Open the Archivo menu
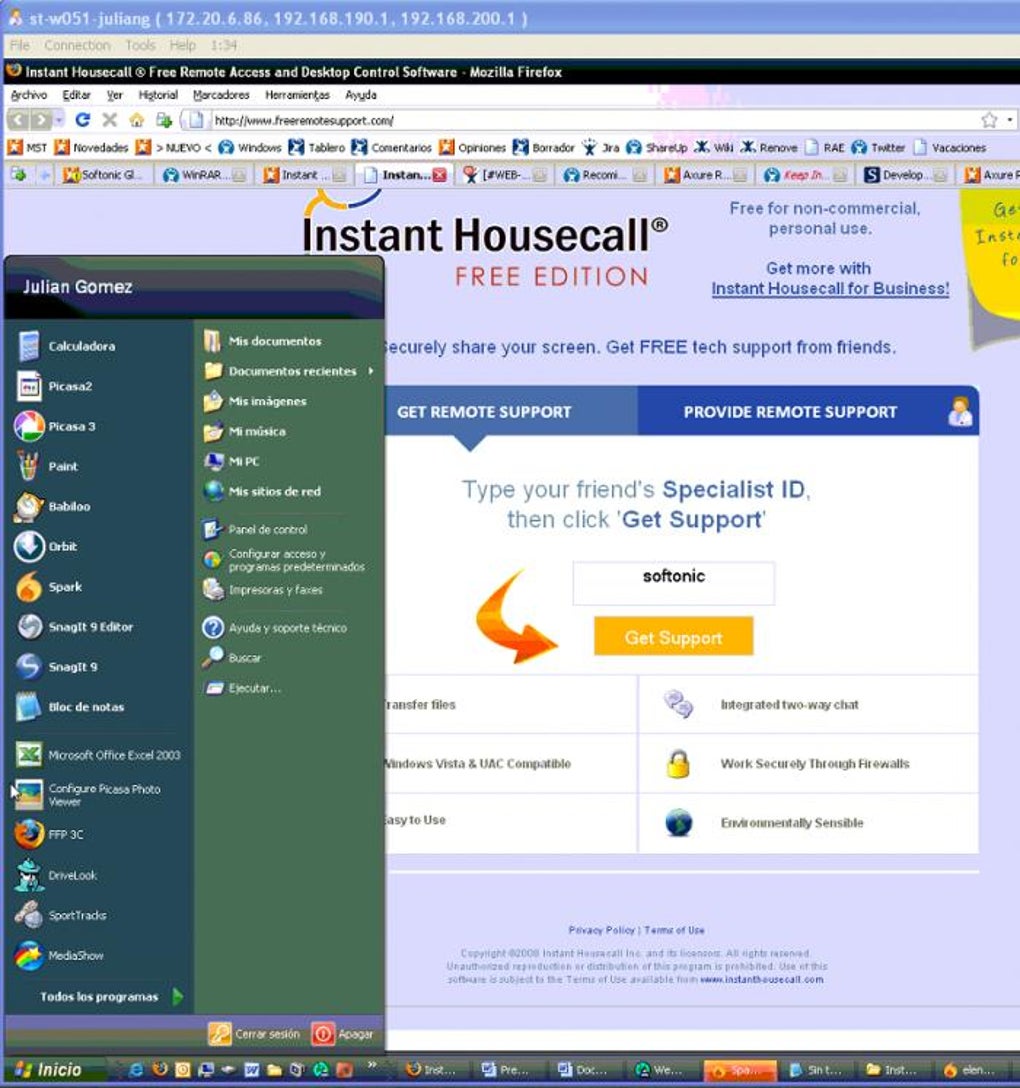The width and height of the screenshot is (1020, 1088). (x=29, y=95)
